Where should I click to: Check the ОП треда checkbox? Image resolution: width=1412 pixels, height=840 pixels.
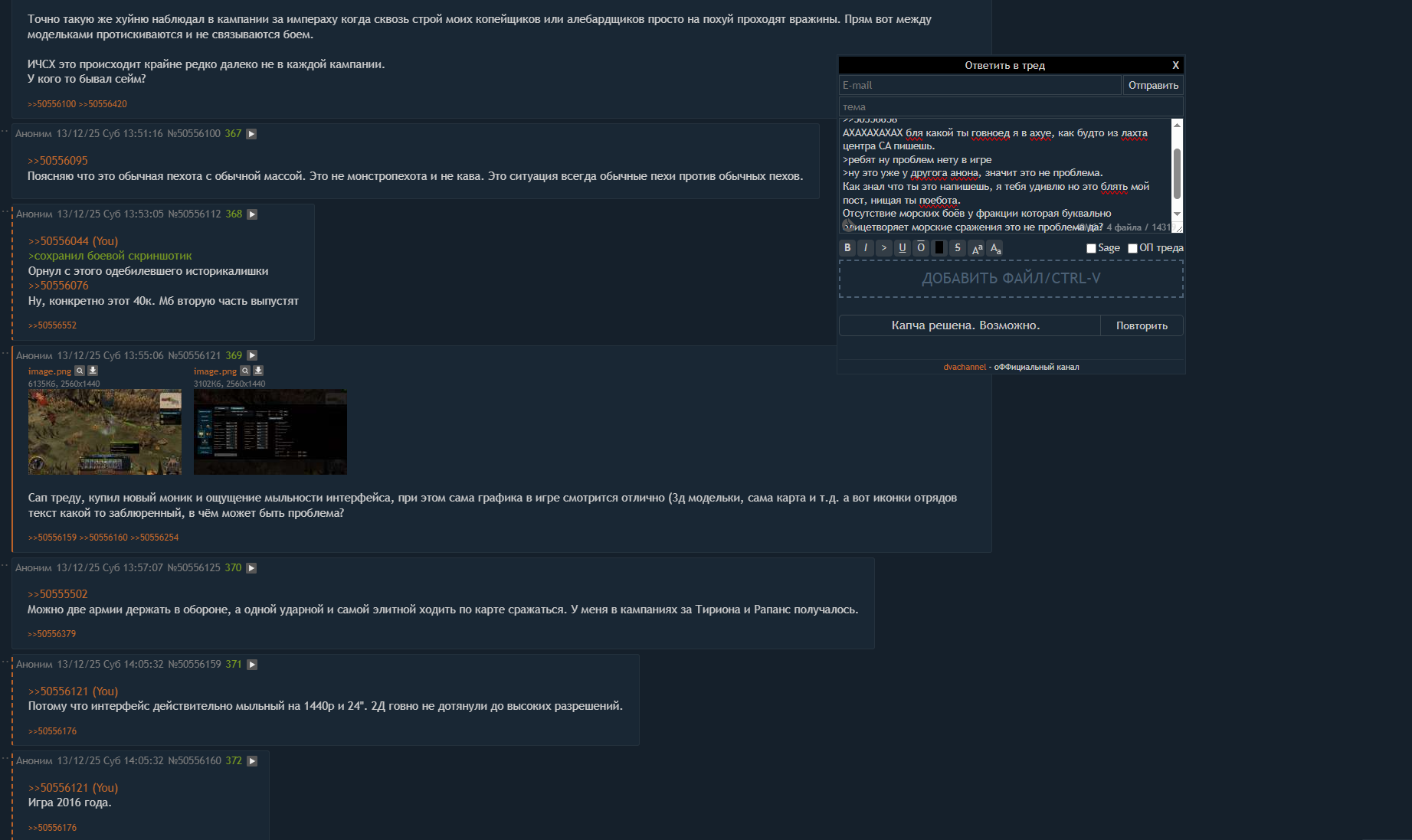pos(1132,248)
